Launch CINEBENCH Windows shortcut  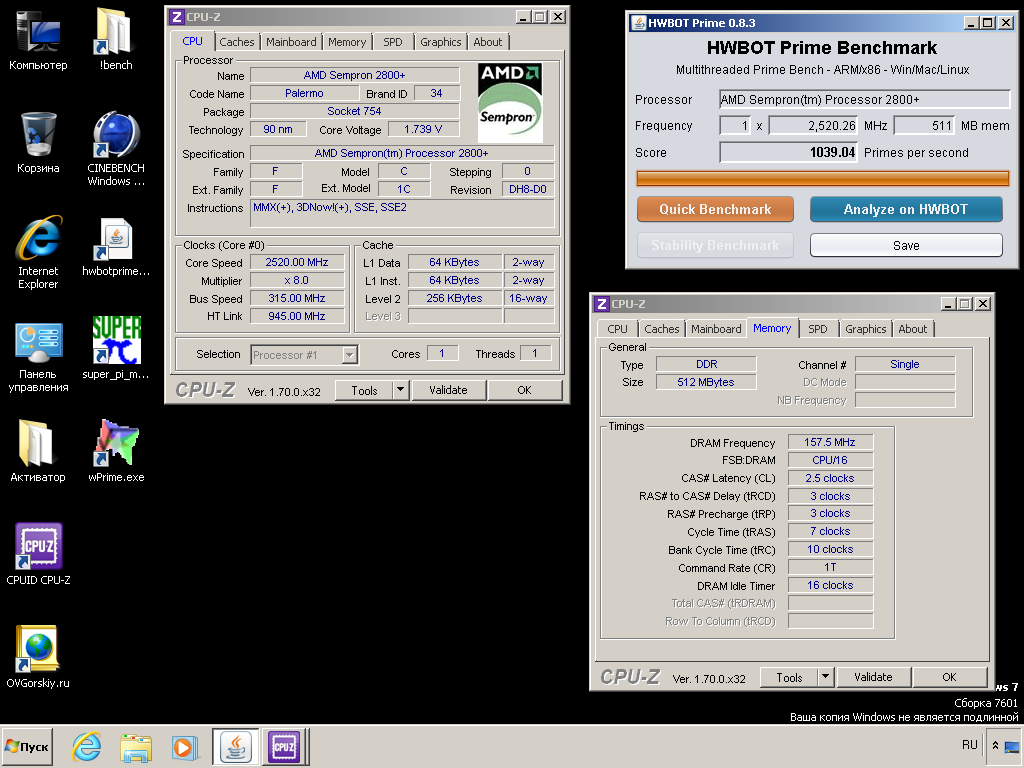116,149
